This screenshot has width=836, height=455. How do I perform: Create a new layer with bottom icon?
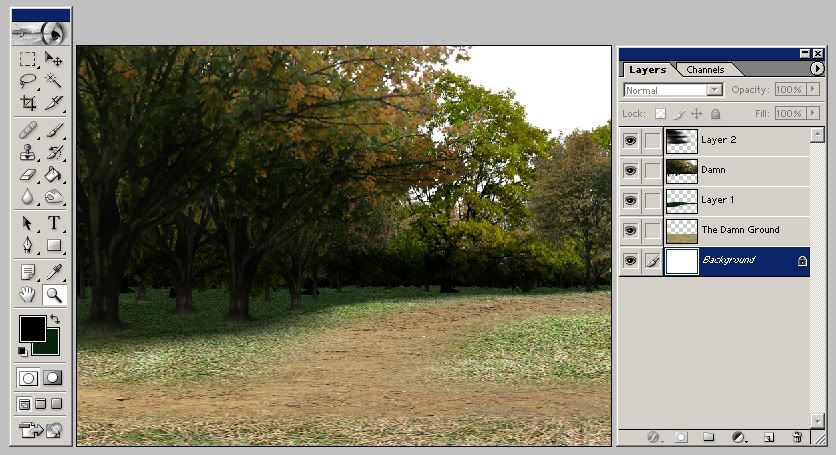[x=769, y=437]
